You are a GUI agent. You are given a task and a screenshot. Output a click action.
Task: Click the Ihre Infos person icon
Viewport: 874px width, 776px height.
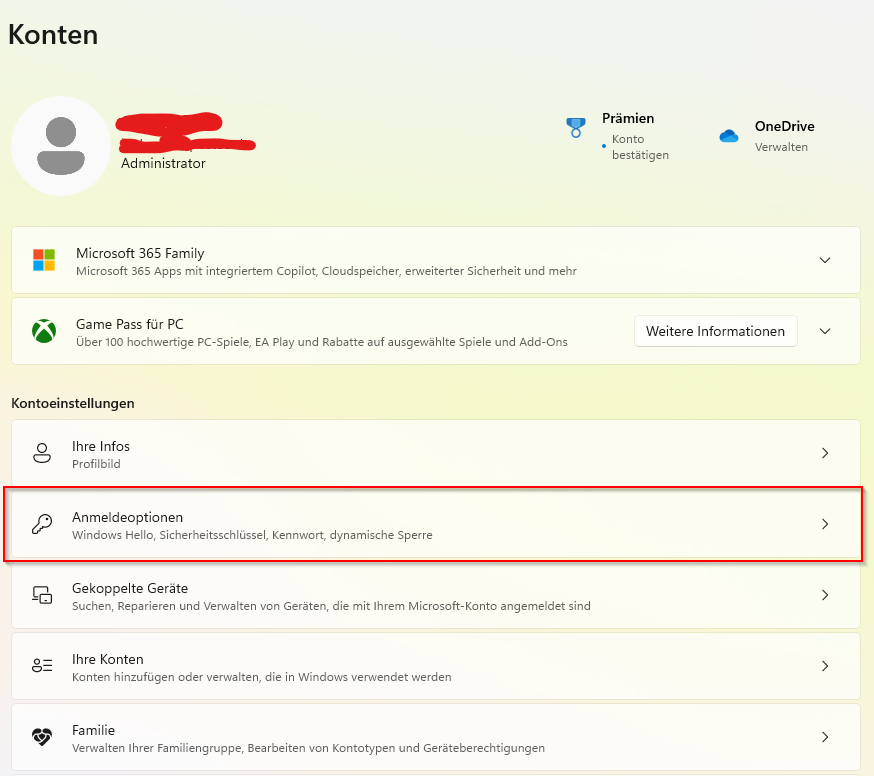[42, 453]
